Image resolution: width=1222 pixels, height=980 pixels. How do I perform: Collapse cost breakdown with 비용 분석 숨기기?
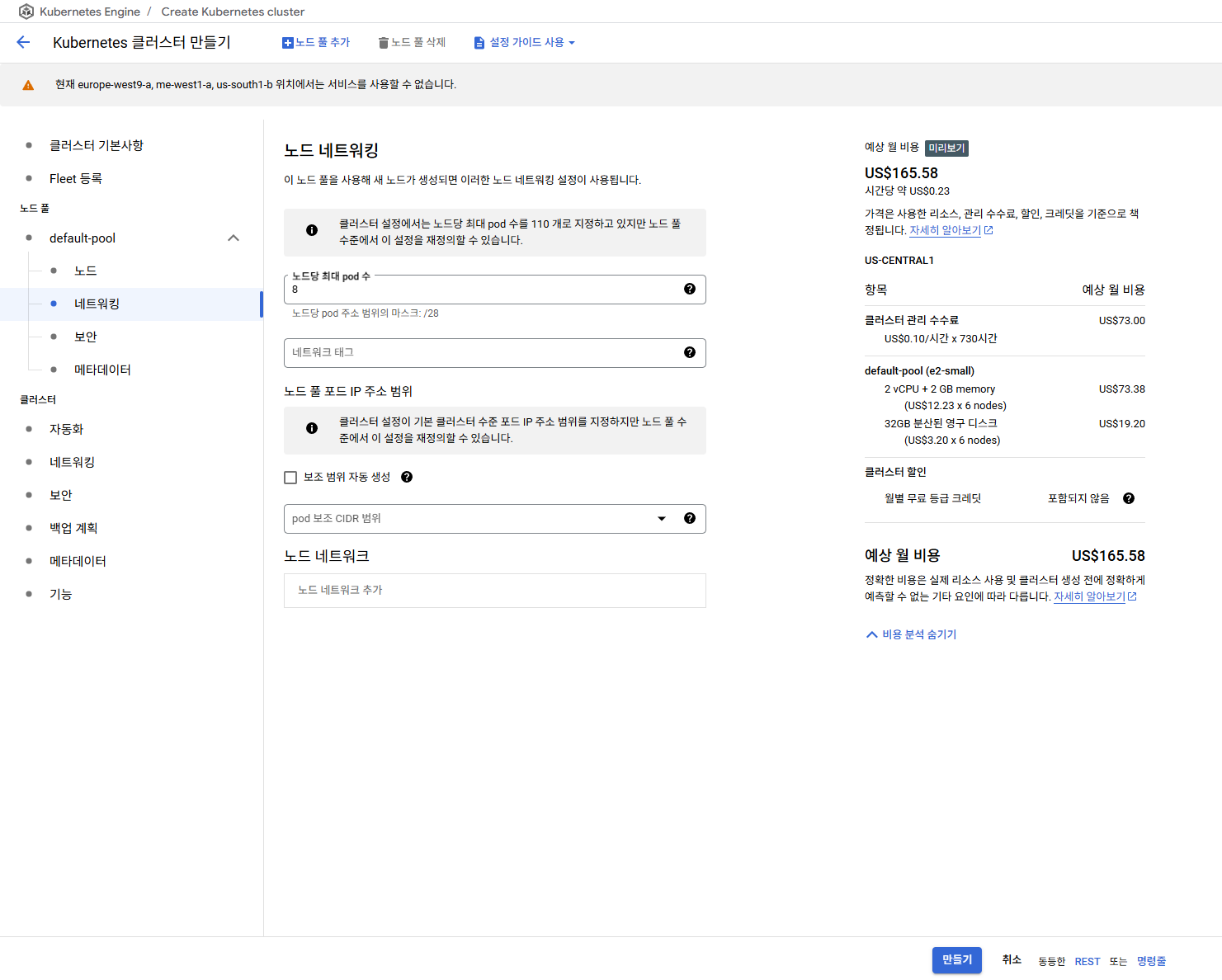(911, 634)
